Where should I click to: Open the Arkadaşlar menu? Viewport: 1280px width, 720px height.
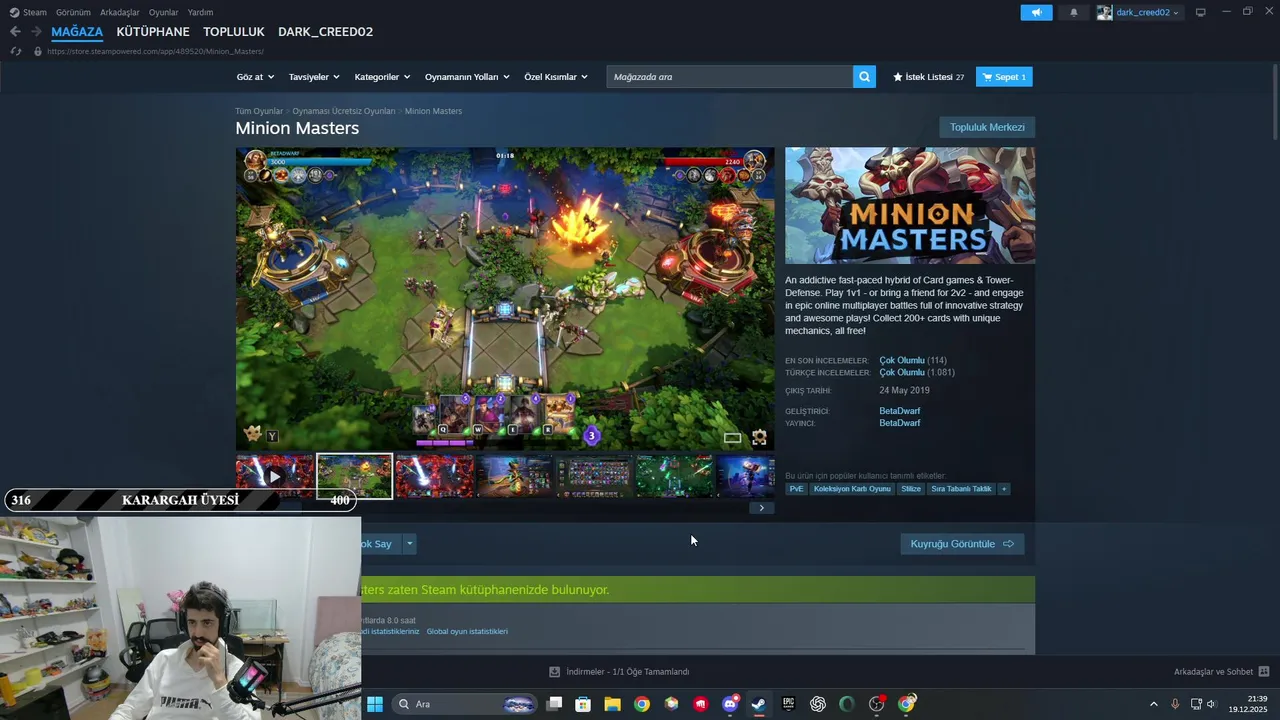tap(120, 12)
